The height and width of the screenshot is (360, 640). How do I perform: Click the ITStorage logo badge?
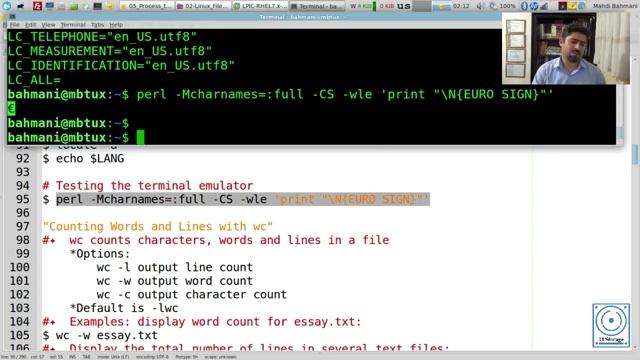pos(611,325)
